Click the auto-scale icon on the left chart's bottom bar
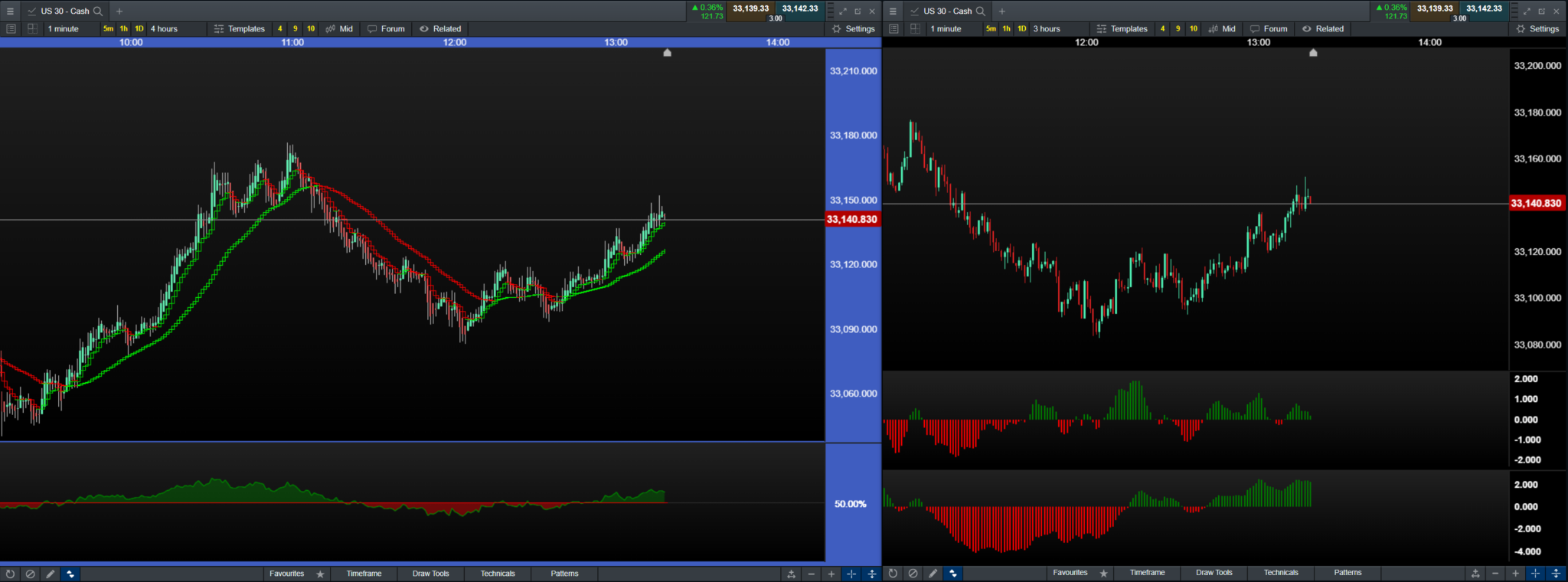 click(x=792, y=574)
